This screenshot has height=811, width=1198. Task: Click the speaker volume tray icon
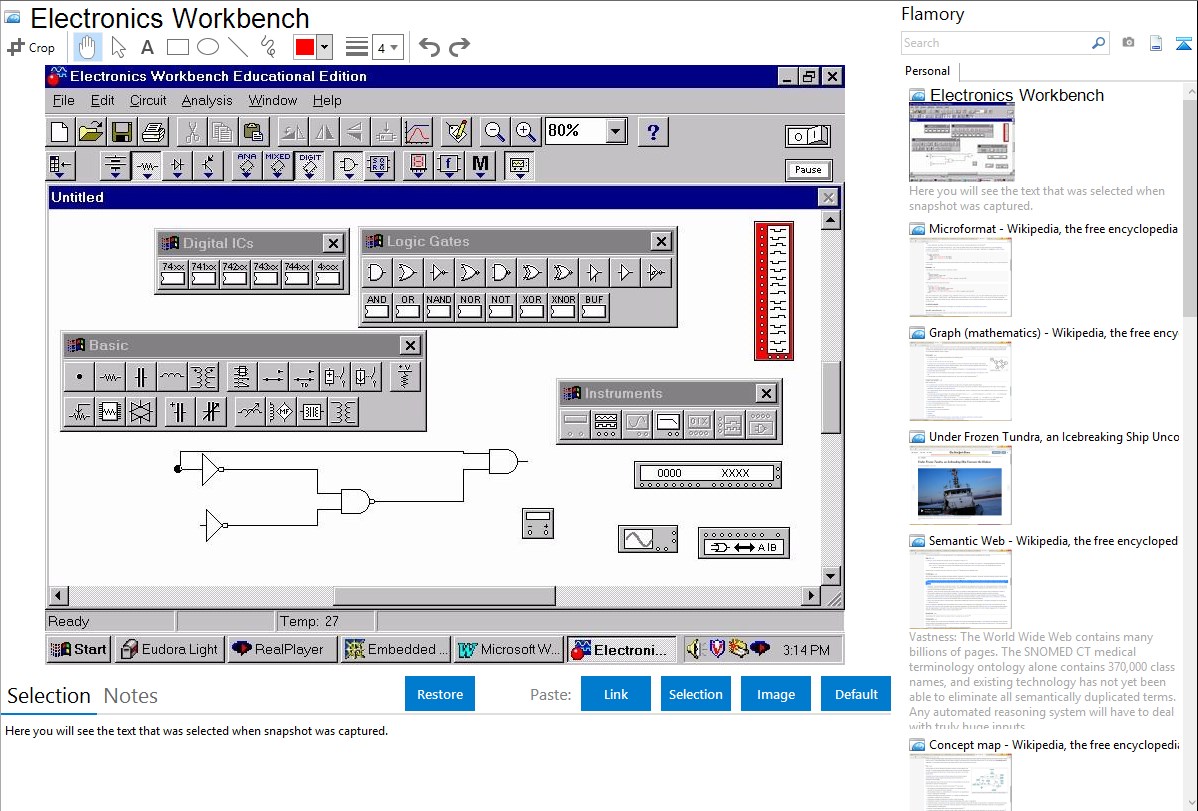(693, 650)
